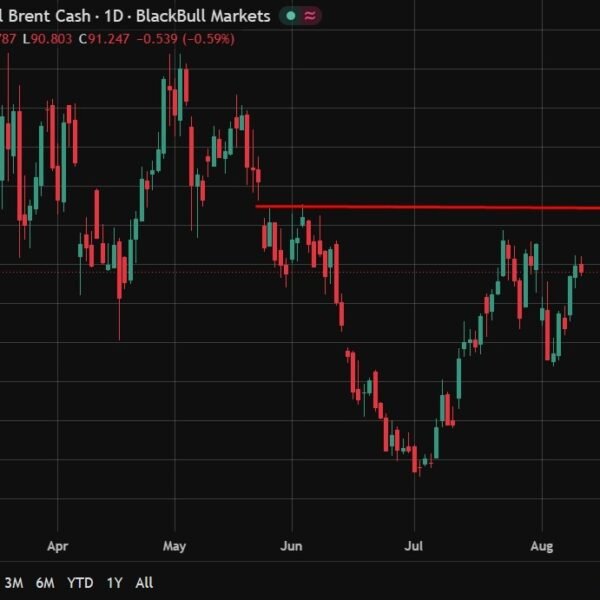Click the Jul label on time axis
Viewport: 600px width, 600px height.
[x=414, y=546]
